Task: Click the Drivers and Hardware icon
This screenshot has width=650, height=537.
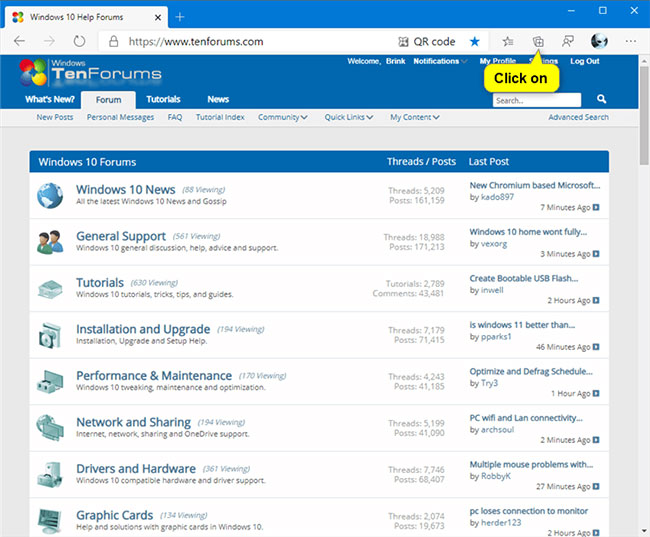Action: click(50, 474)
